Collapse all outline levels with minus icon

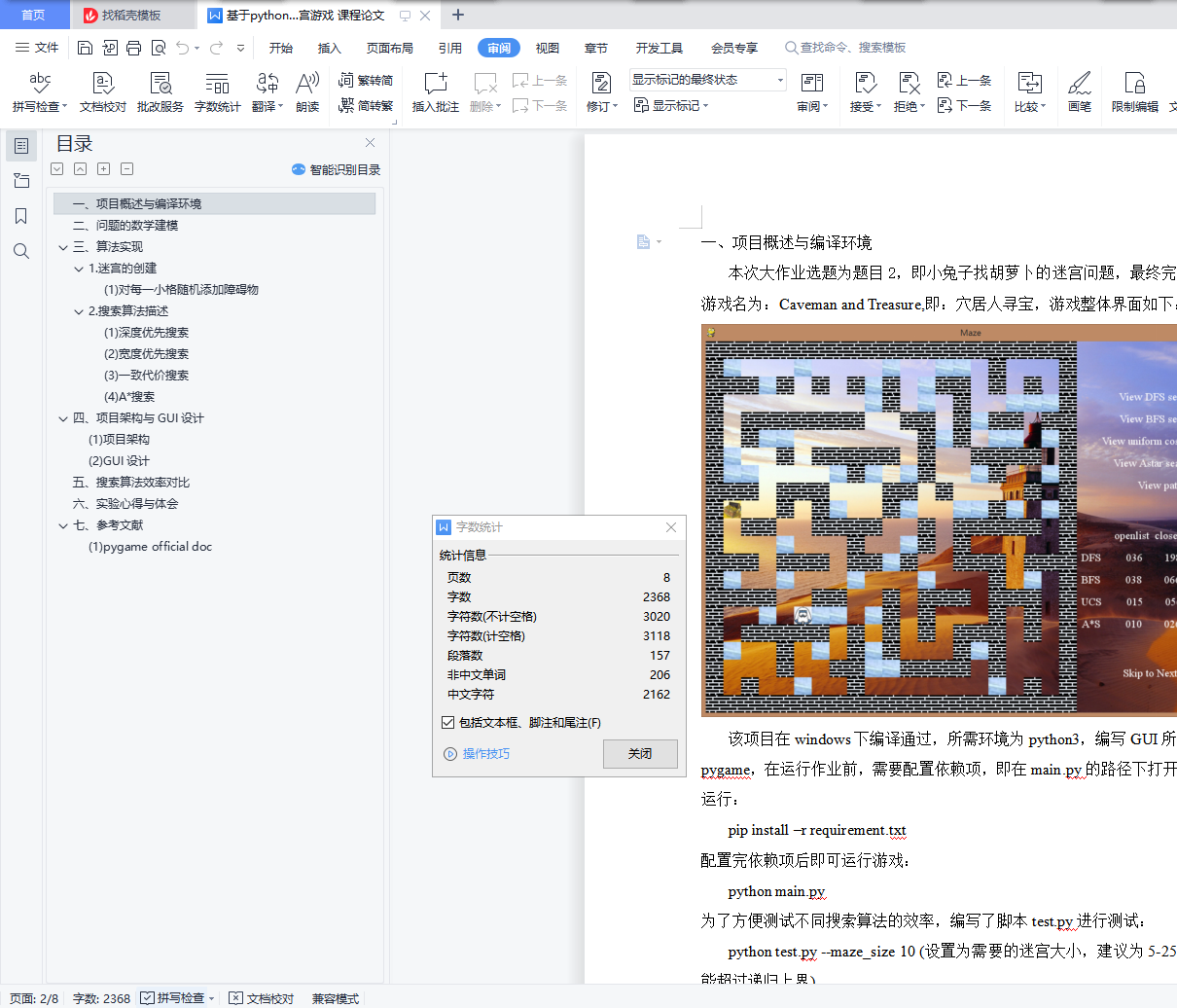click(126, 168)
